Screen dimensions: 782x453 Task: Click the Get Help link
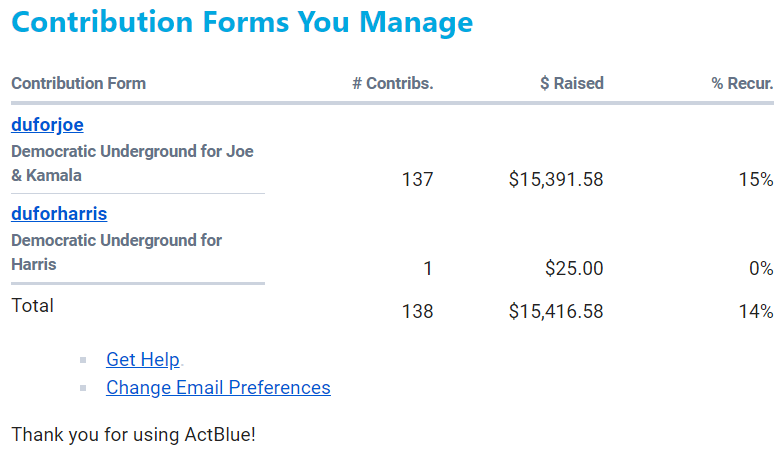coord(142,360)
